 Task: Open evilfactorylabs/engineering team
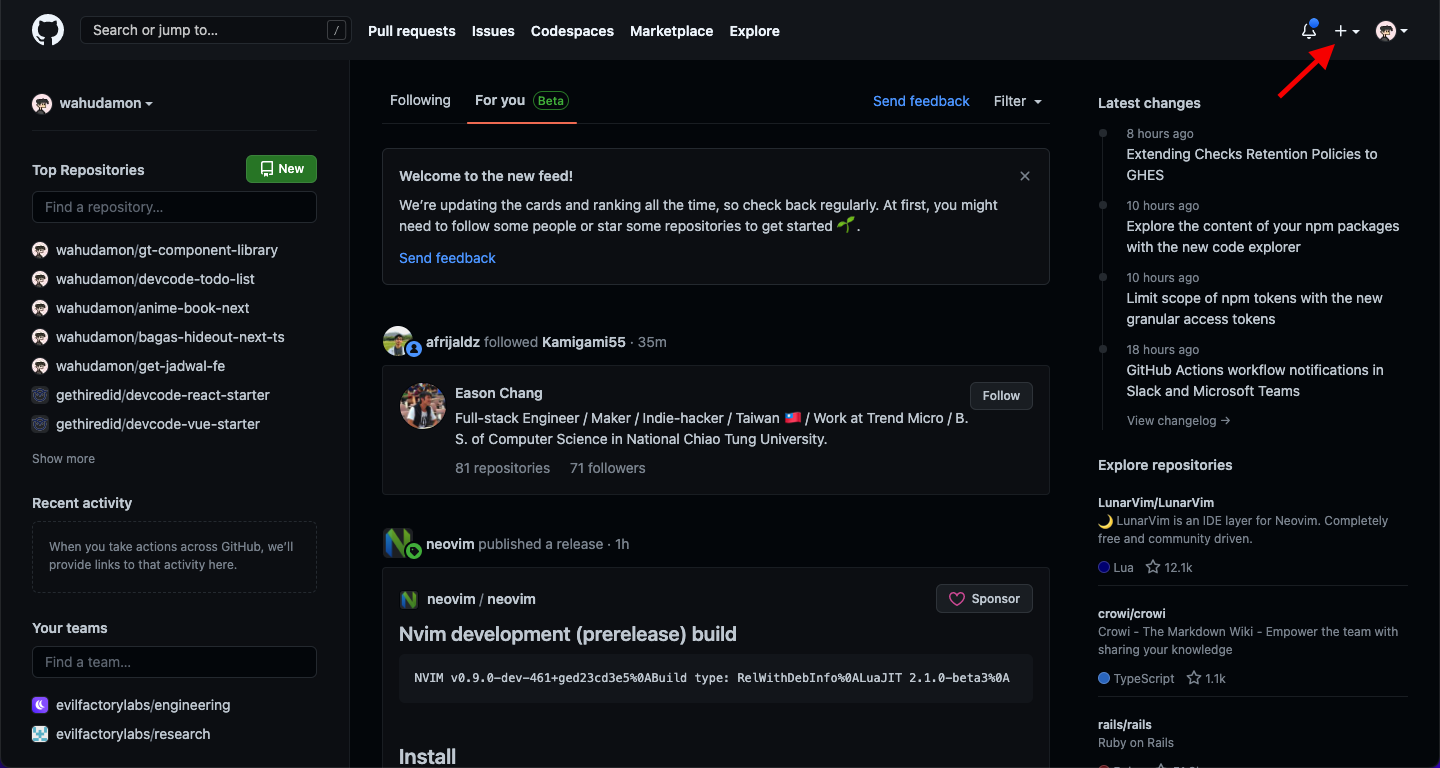pyautogui.click(x=143, y=705)
